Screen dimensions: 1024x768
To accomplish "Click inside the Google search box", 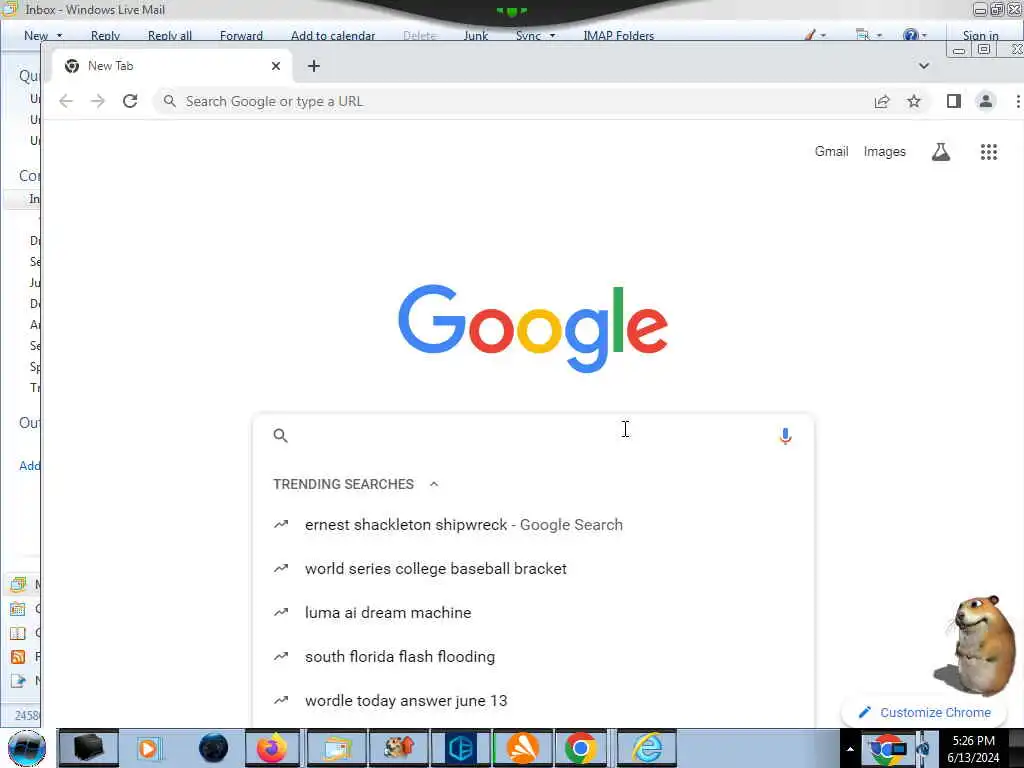I will 532,436.
